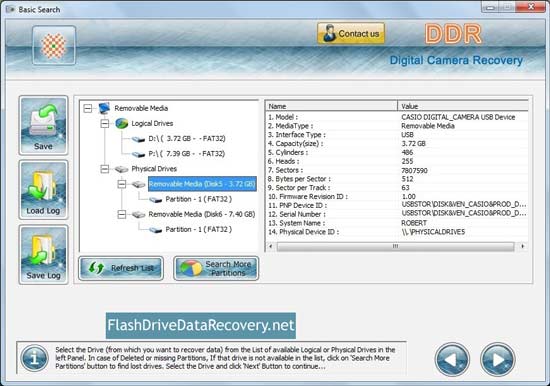
Task: Click the details table horizontal scrollbar thumb
Action: [395, 246]
